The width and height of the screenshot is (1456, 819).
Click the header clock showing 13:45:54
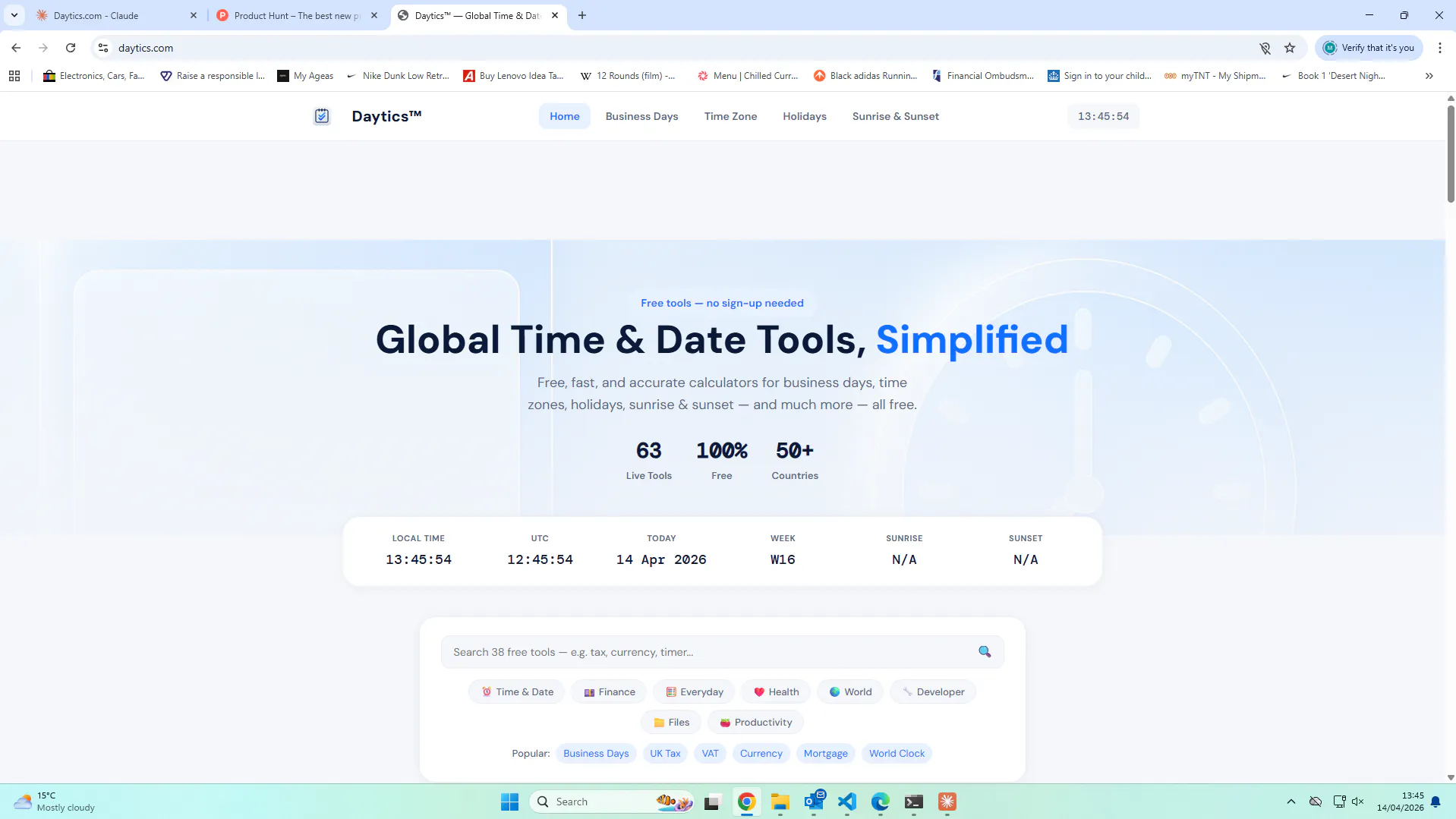(1103, 116)
